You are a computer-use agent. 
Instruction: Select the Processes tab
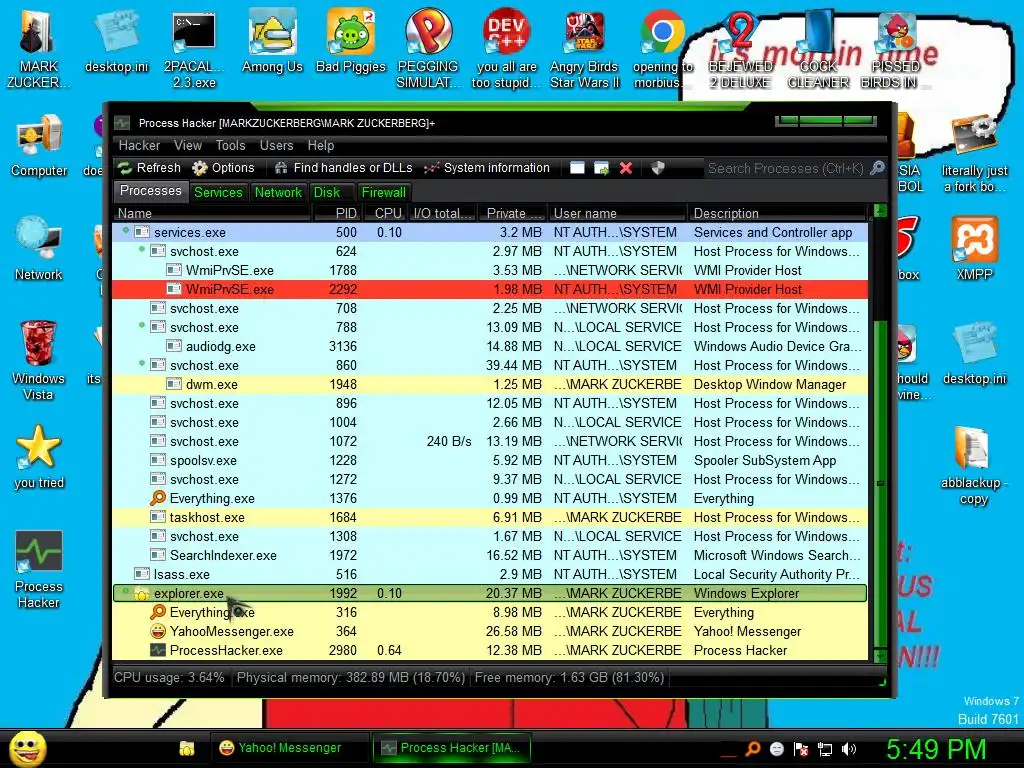tap(151, 191)
